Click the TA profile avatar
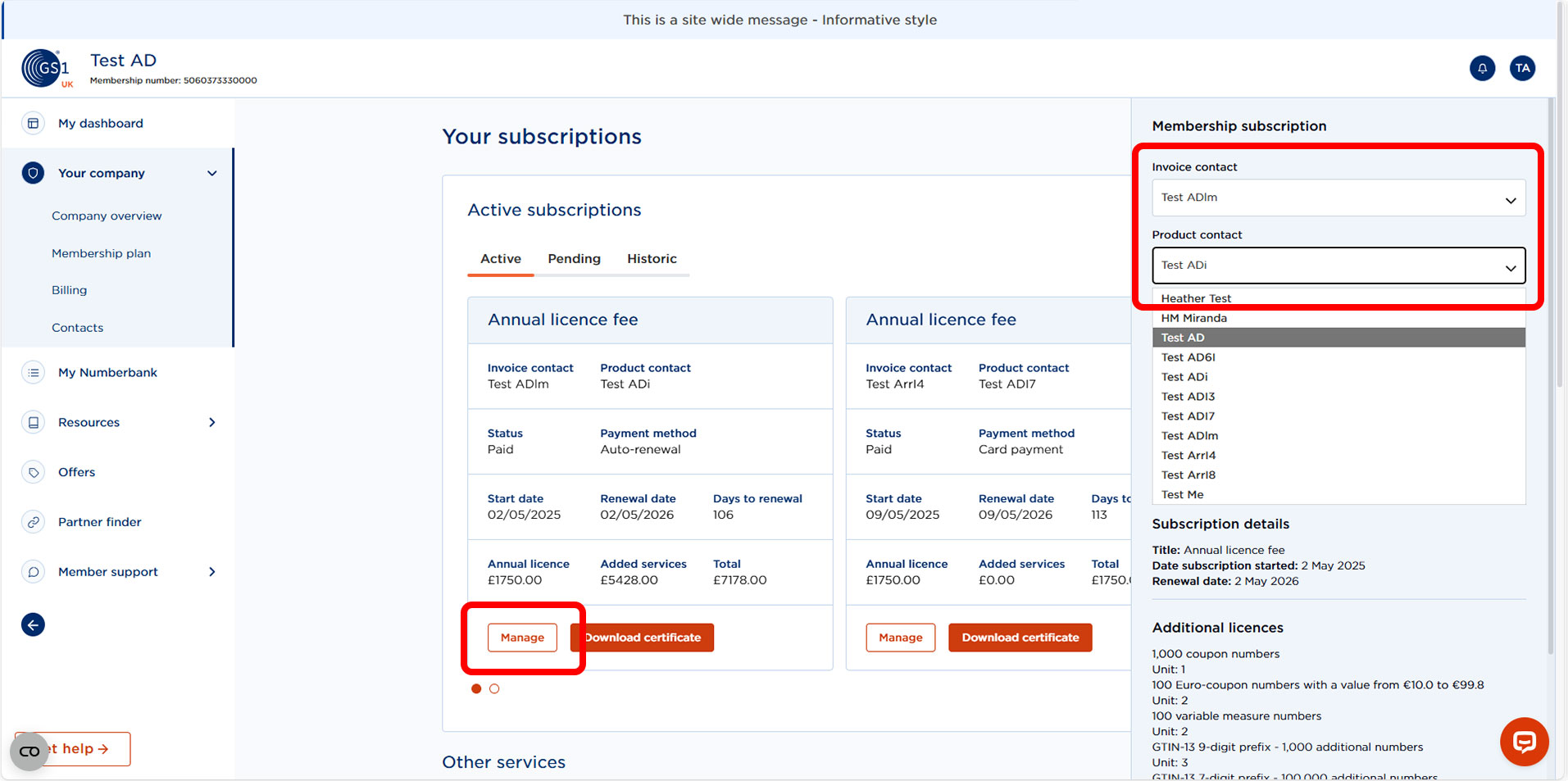1568x781 pixels. (x=1522, y=68)
